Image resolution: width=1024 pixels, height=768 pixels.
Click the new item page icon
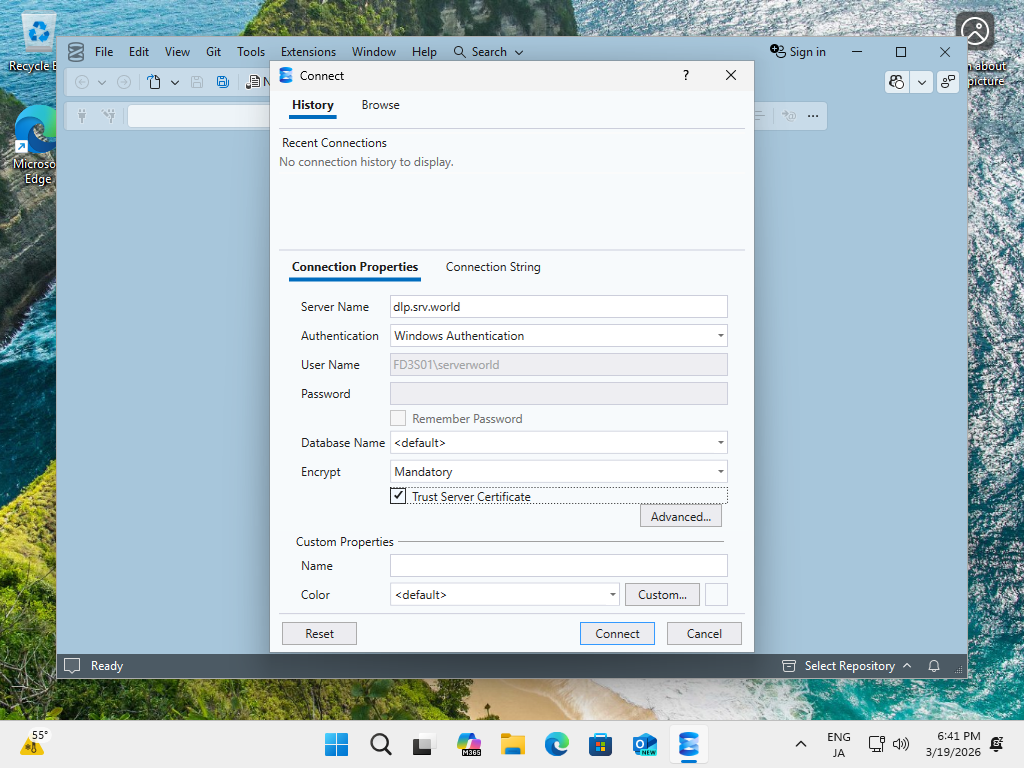[153, 82]
